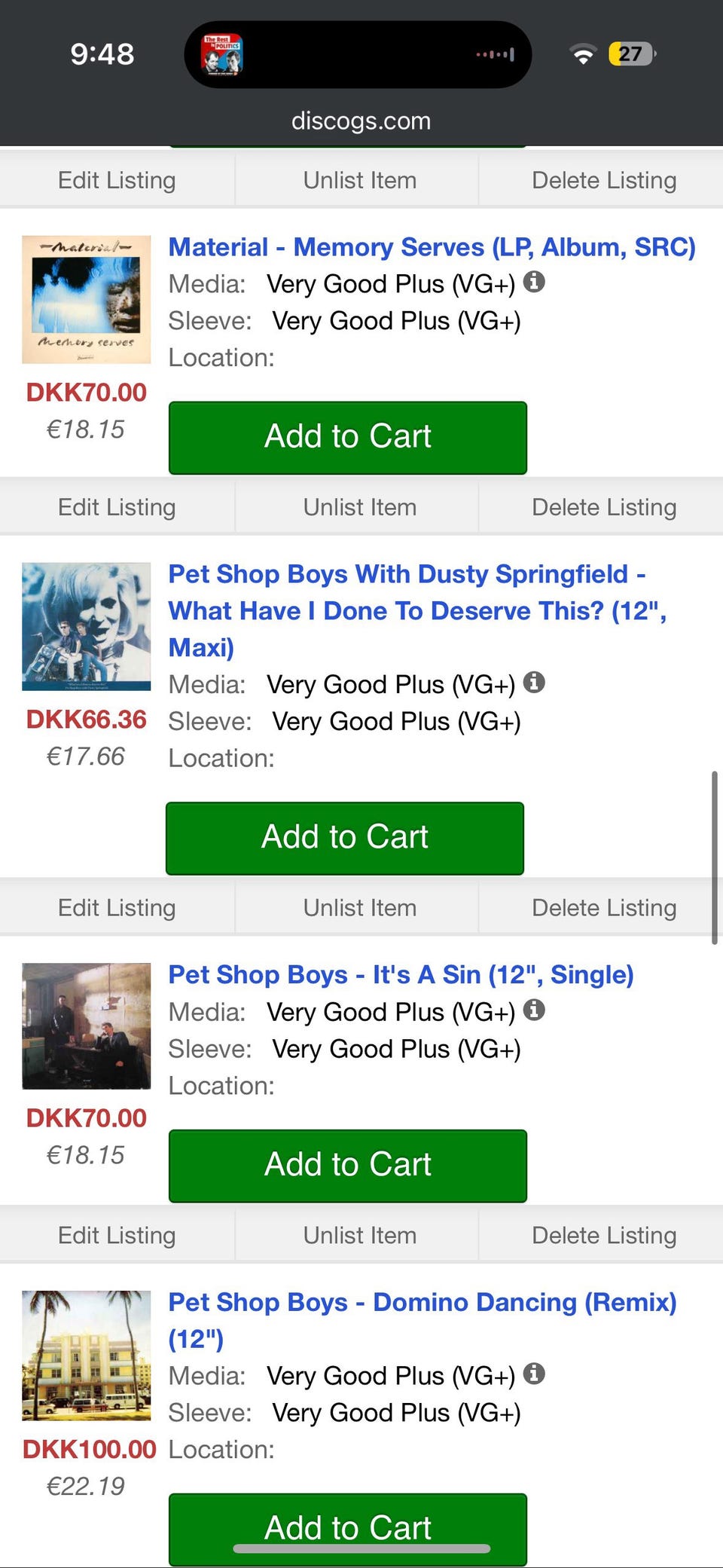723x1568 pixels.
Task: Open Material Memory Serves cover thumbnail
Action: [87, 299]
